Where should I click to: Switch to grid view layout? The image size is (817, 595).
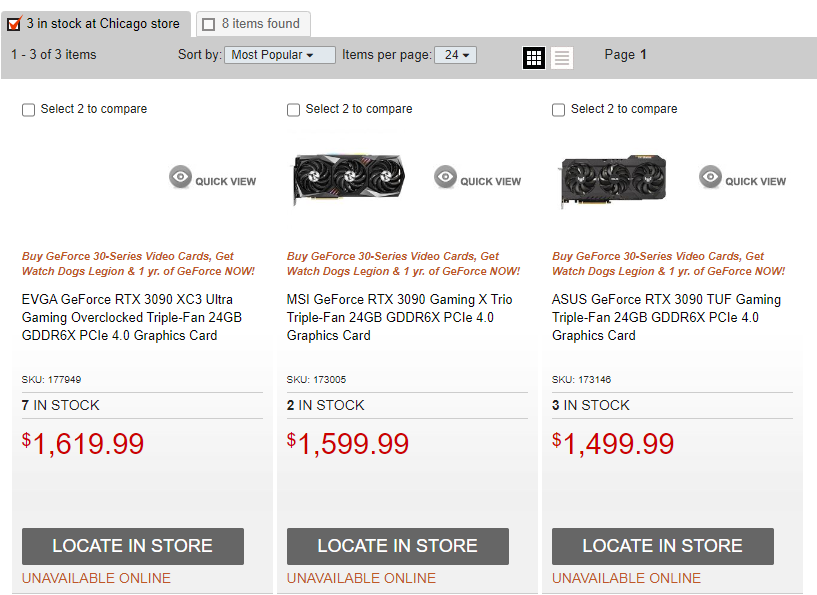click(534, 58)
